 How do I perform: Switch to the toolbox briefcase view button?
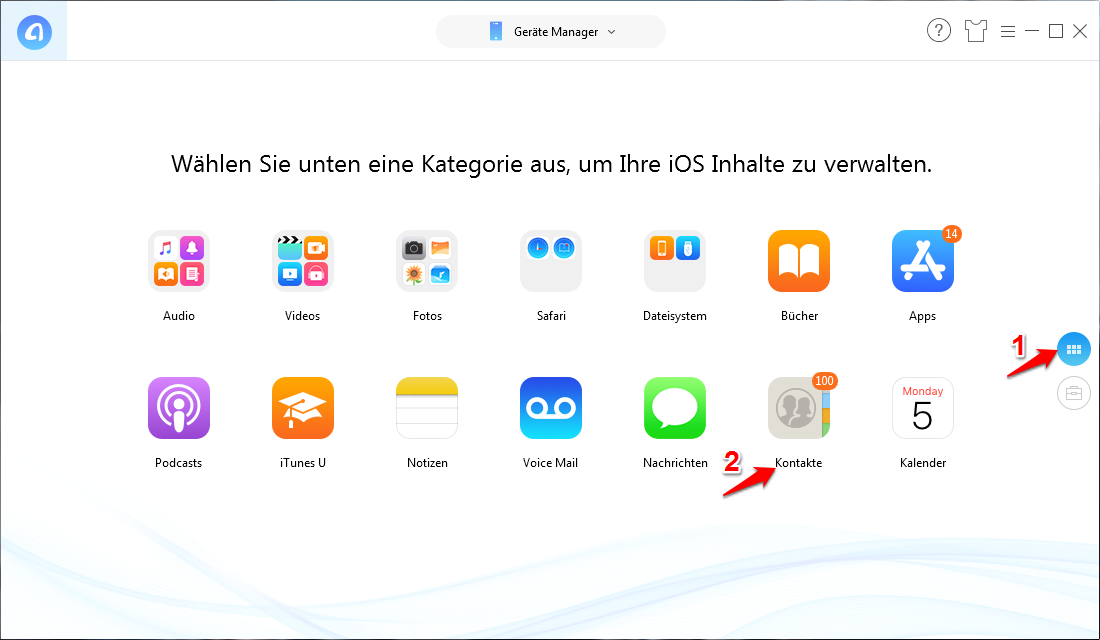point(1073,393)
